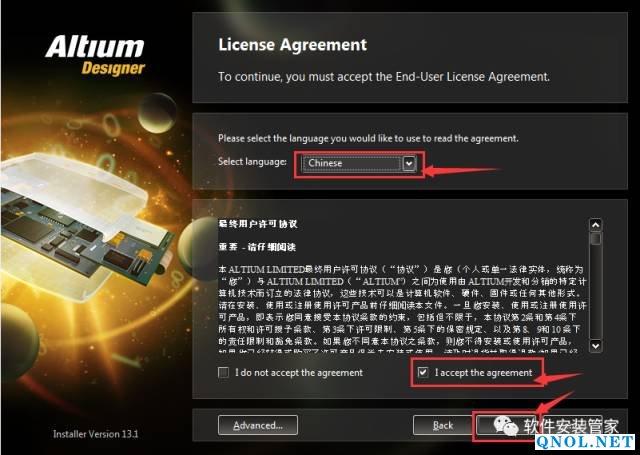Check "I do not accept the agreement" box
The height and width of the screenshot is (455, 640).
(223, 372)
